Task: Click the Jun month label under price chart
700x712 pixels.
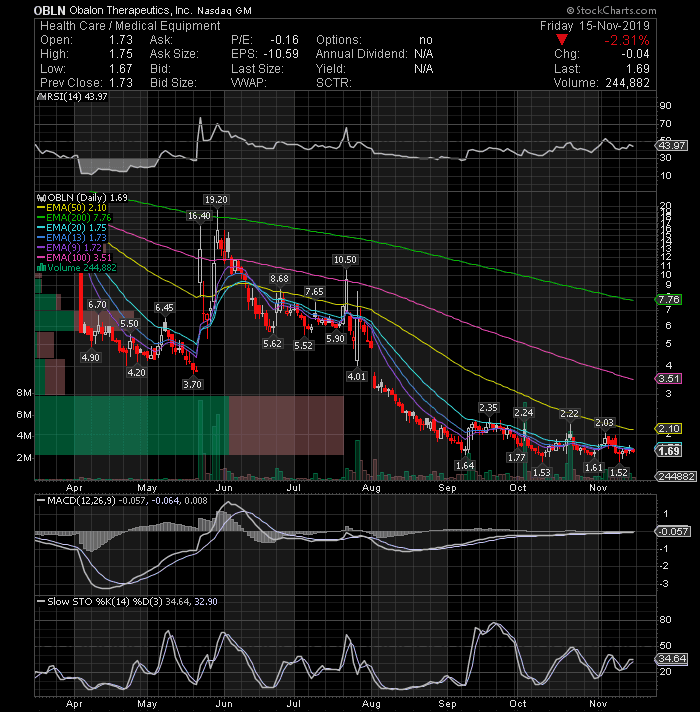Action: point(224,488)
